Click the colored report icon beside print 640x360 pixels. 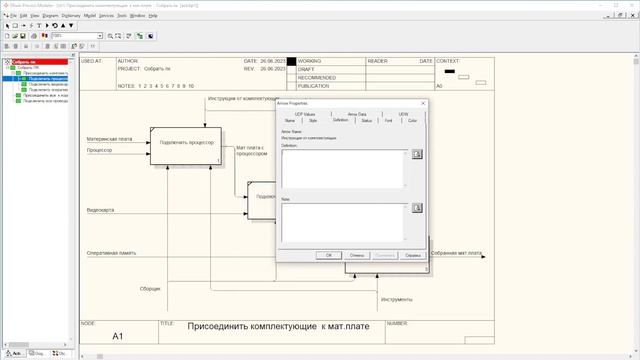[44, 36]
